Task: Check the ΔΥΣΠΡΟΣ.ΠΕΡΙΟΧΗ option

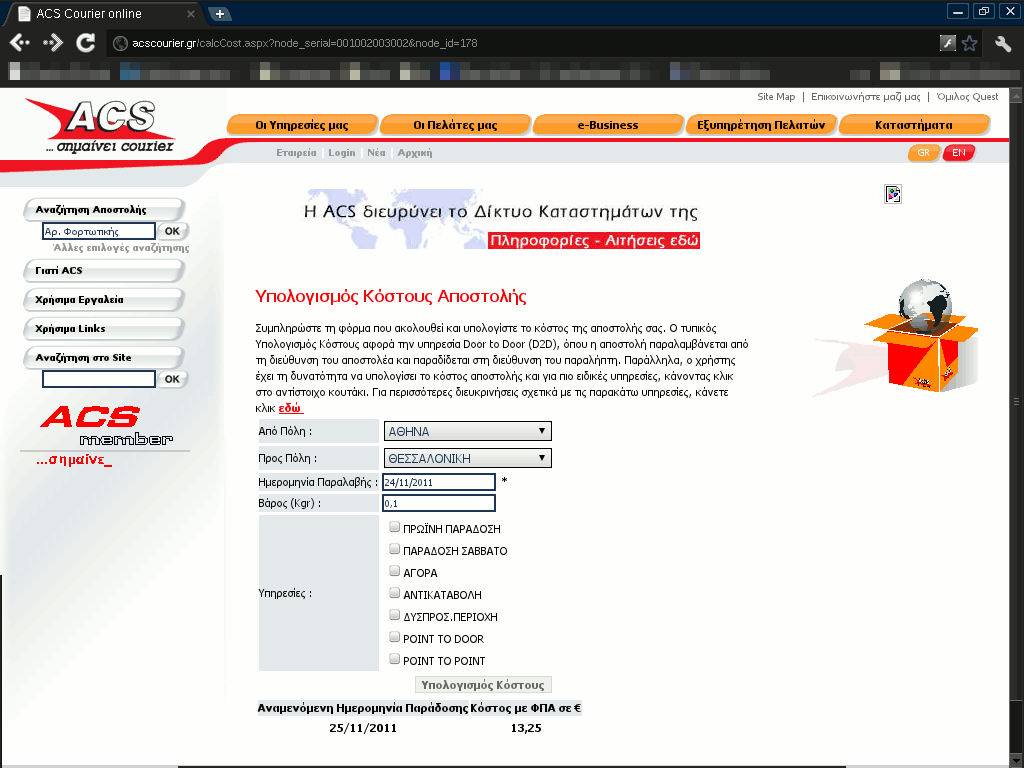Action: (x=394, y=615)
